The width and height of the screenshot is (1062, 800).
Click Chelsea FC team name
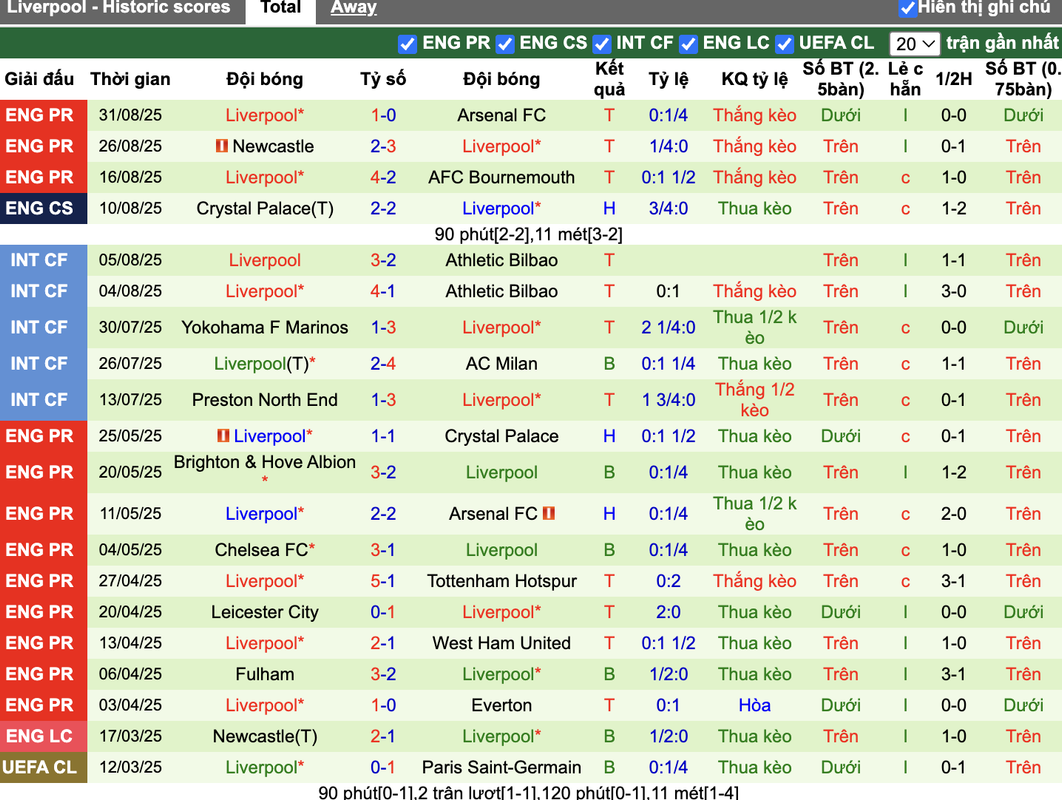(x=261, y=550)
